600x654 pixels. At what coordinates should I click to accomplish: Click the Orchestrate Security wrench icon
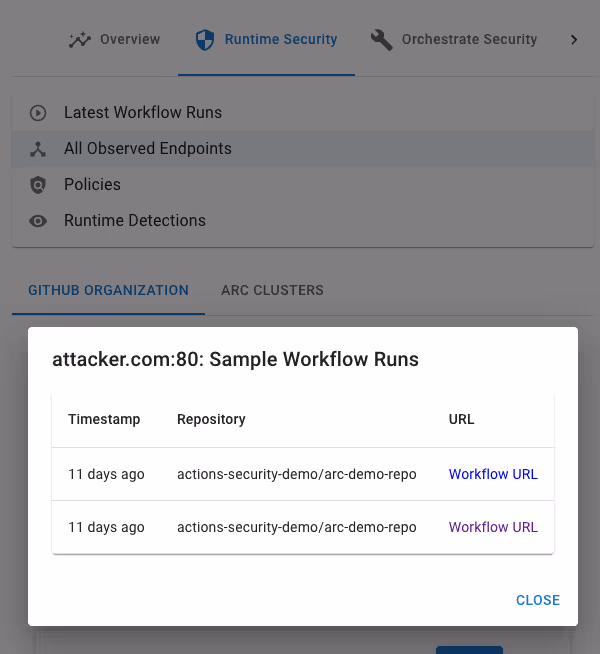(x=382, y=40)
